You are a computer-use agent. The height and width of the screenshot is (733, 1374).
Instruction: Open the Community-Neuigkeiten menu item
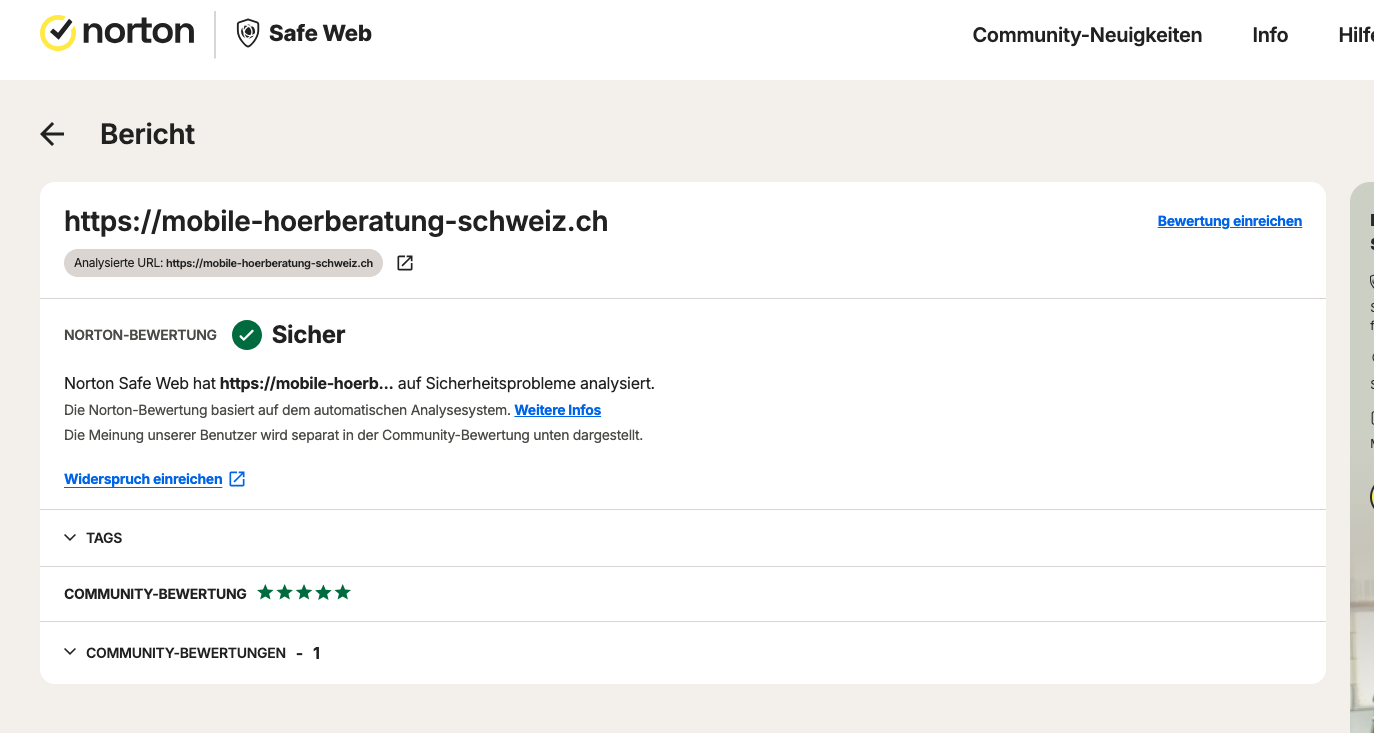(1087, 35)
